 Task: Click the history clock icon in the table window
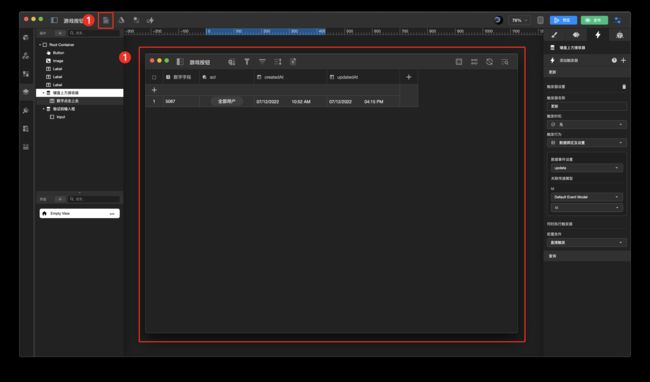tap(490, 62)
